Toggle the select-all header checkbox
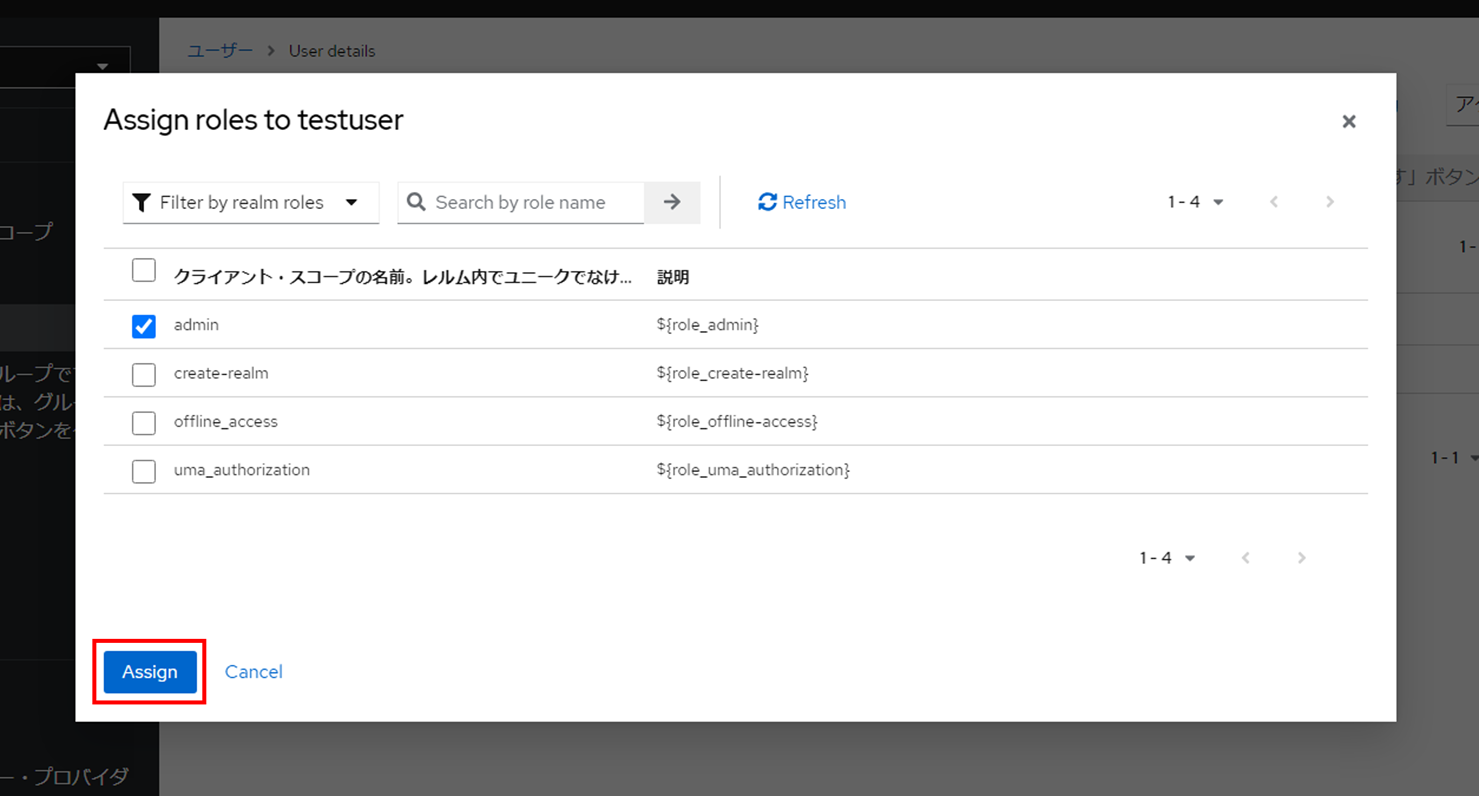The image size is (1479, 796). pos(144,271)
